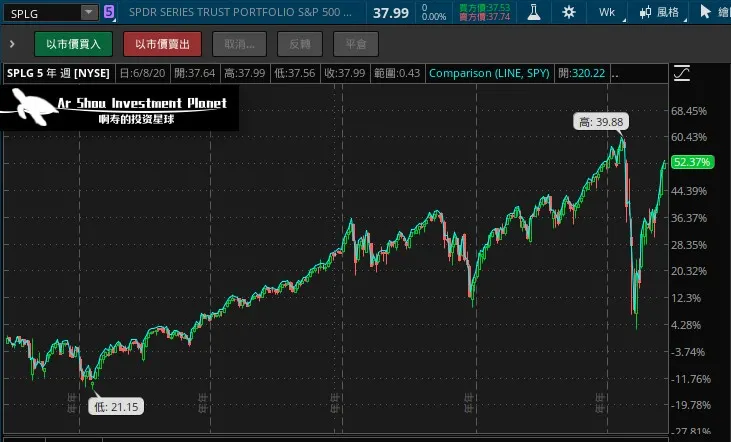
Task: Click the -11.76% axis label
Action: [x=690, y=379]
